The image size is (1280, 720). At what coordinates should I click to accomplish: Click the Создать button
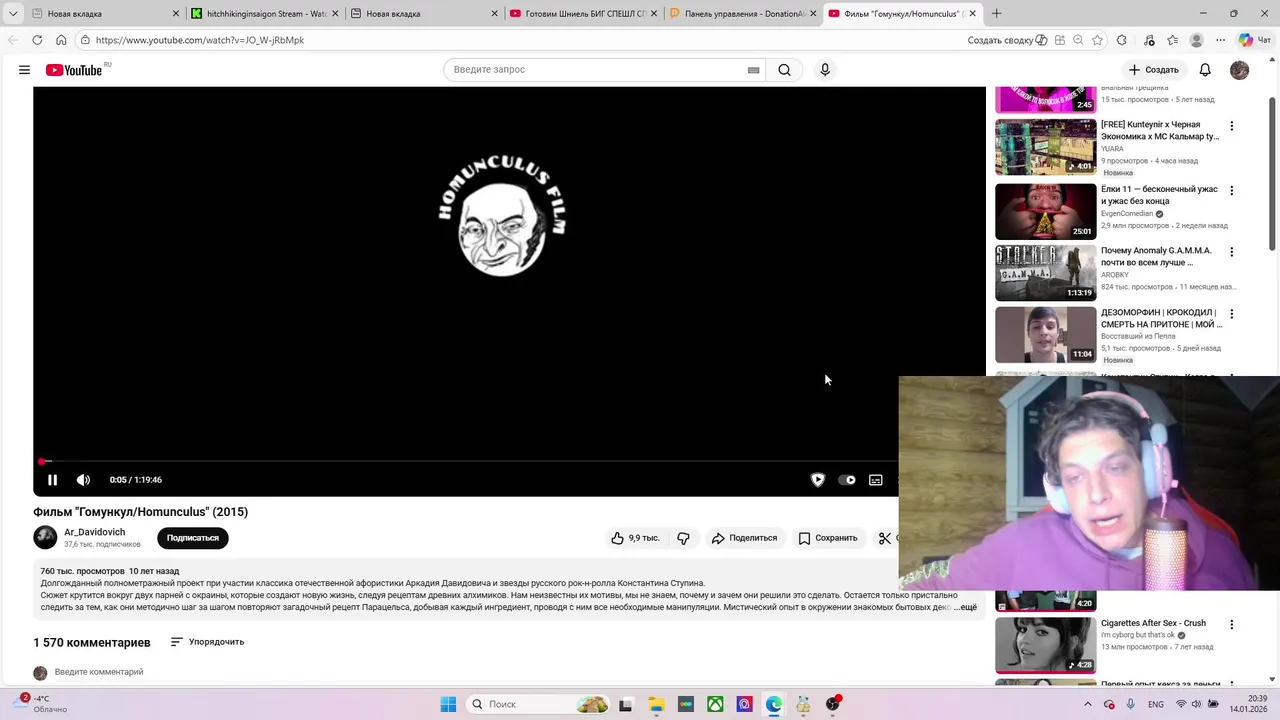(x=1154, y=70)
